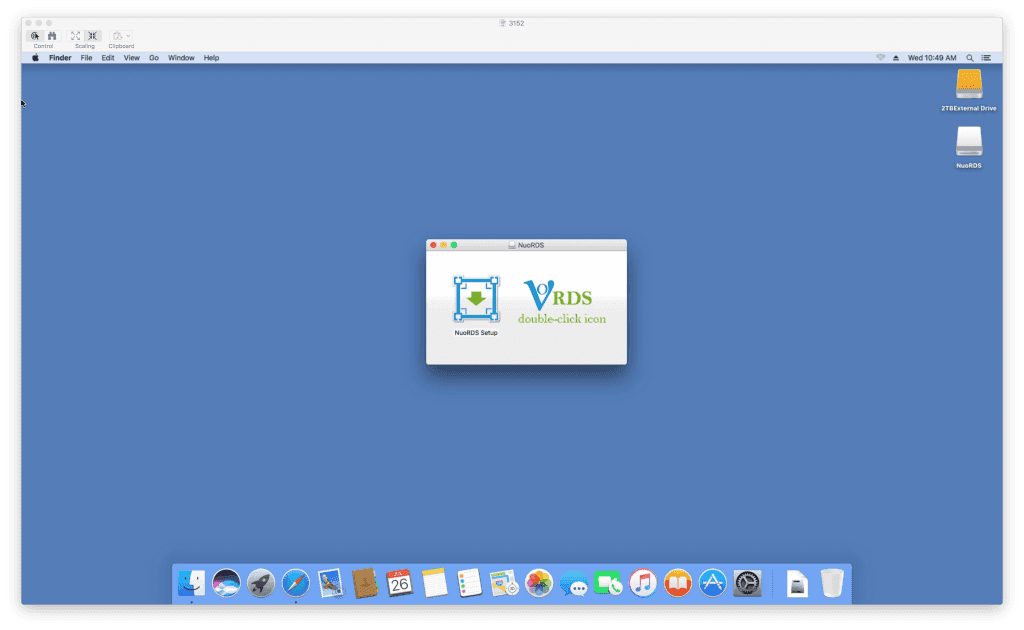Screen dimensions: 1024x630
Task: Open Safari from the Dock
Action: (x=295, y=583)
